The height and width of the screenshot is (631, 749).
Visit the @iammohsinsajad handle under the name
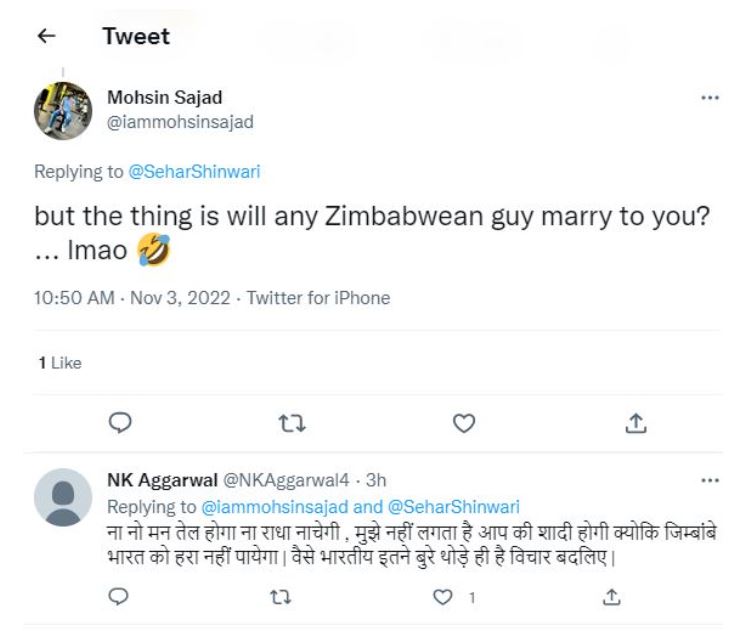180,122
